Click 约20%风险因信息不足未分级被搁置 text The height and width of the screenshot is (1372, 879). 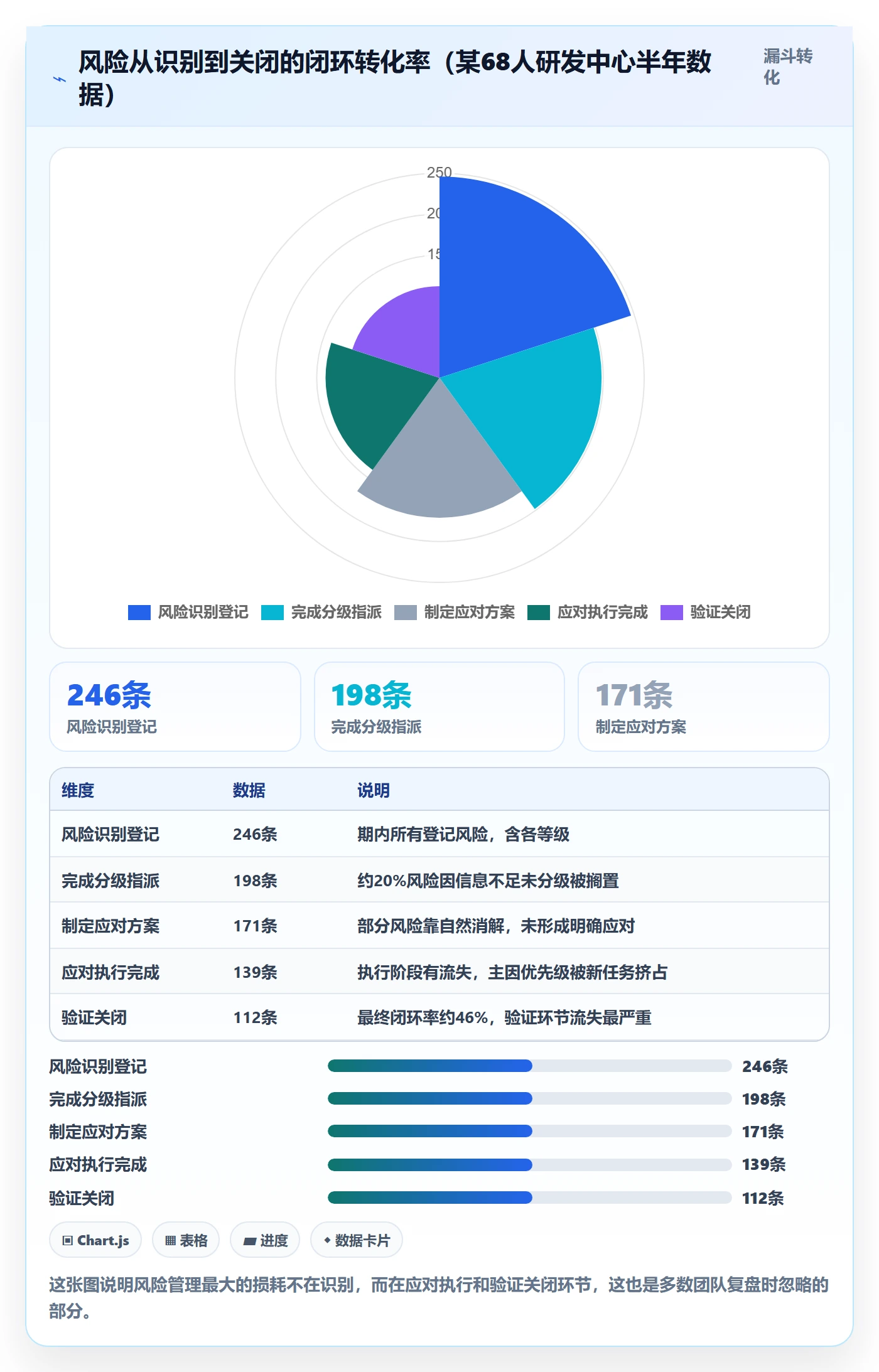pos(488,881)
